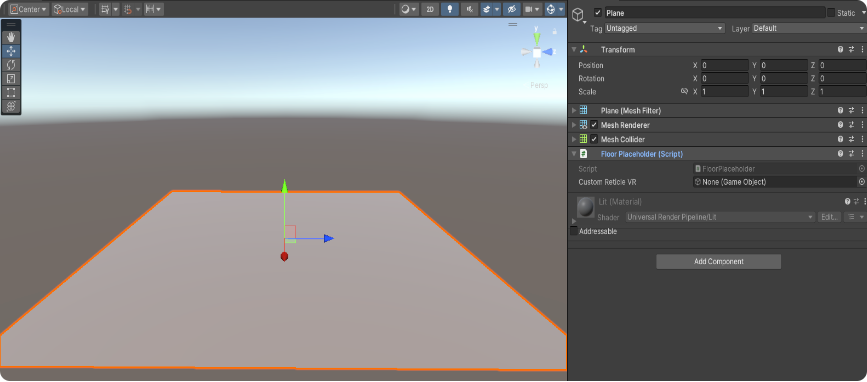Click Position X field
This screenshot has height=382, width=867.
725,65
